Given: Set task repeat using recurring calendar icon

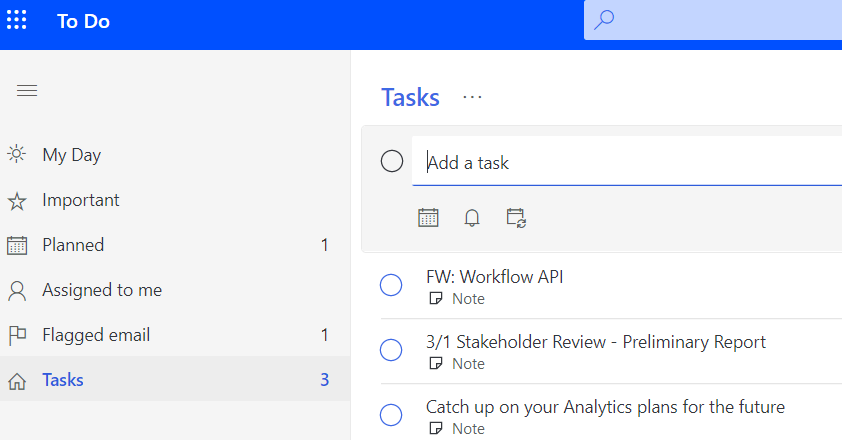Looking at the screenshot, I should (516, 217).
